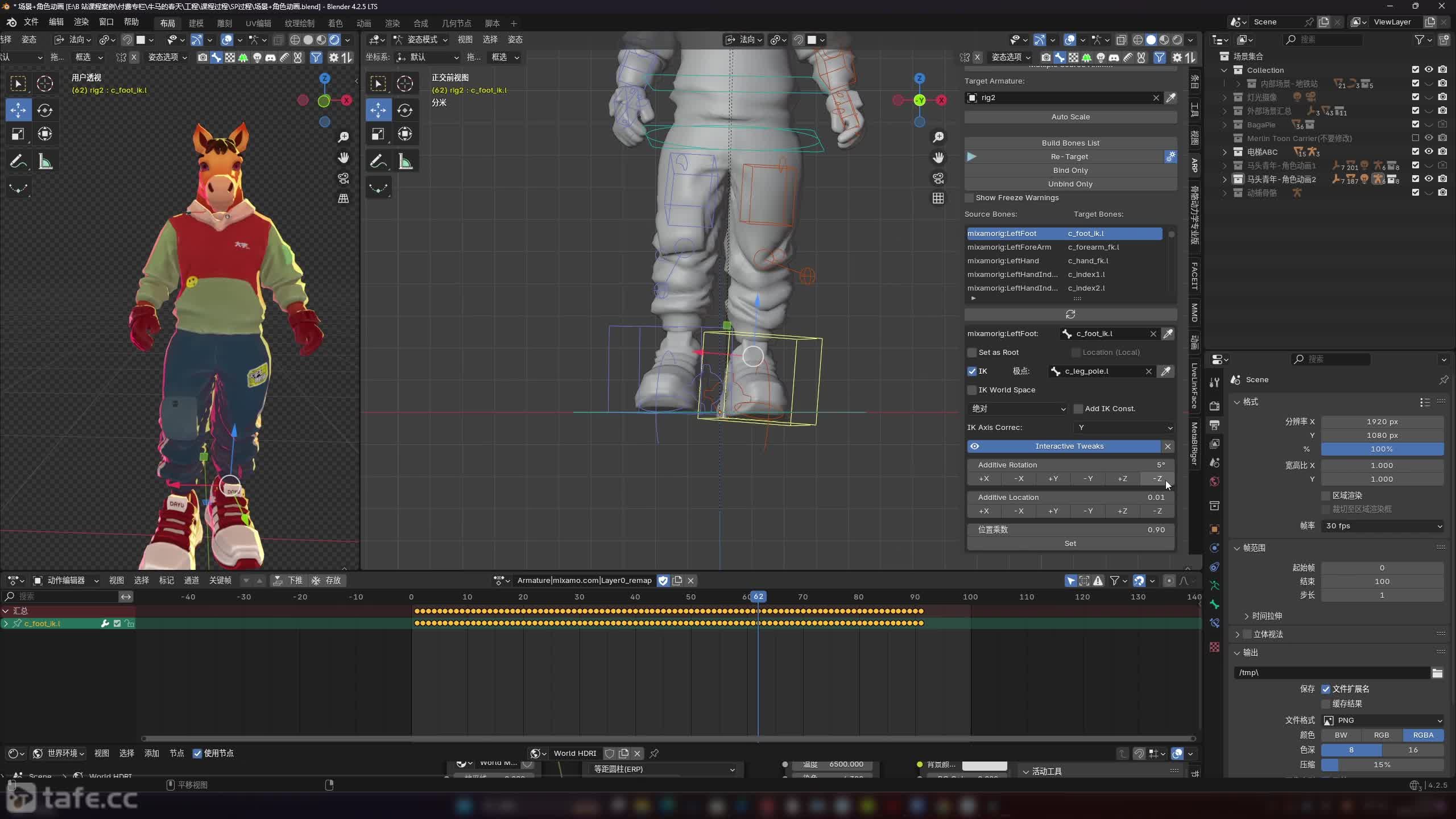Click the refresh icon below bones list
The image size is (1456, 819).
click(x=1070, y=315)
